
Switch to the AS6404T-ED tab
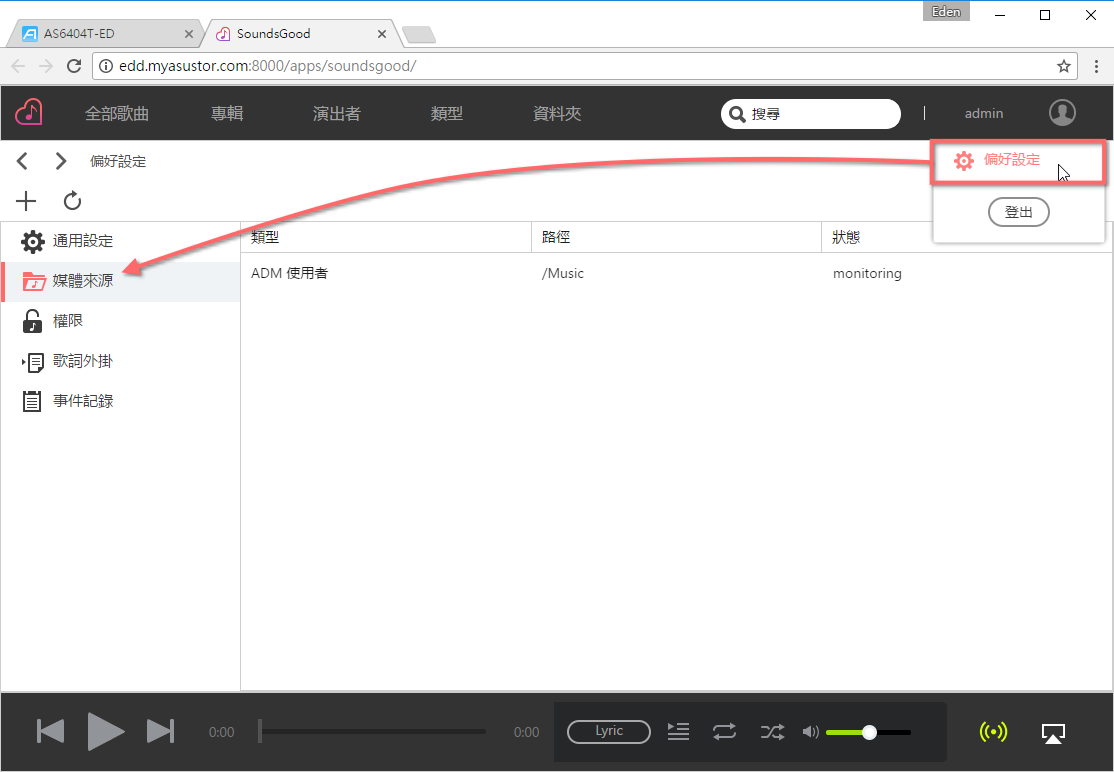(x=103, y=34)
